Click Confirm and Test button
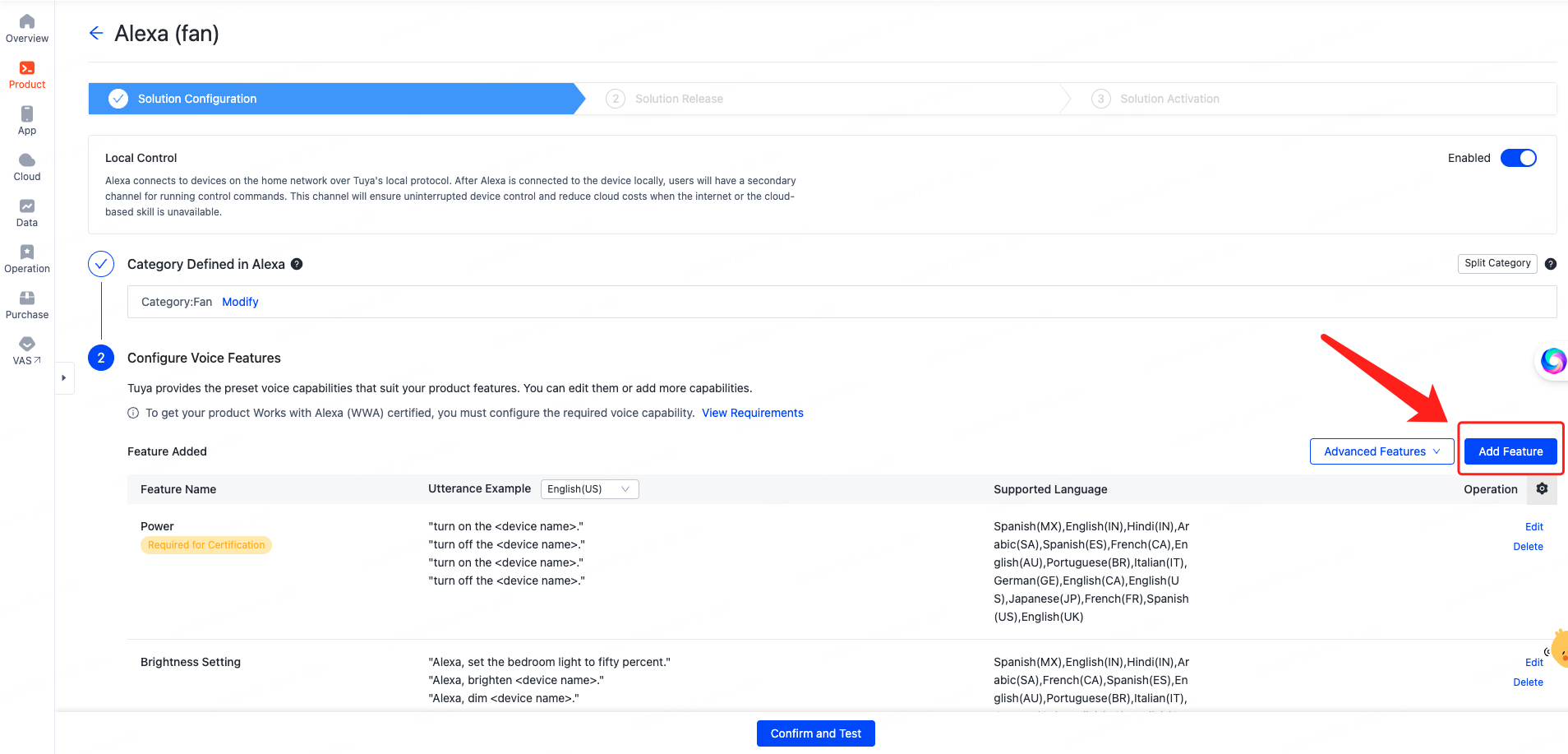1568x754 pixels. click(x=815, y=733)
